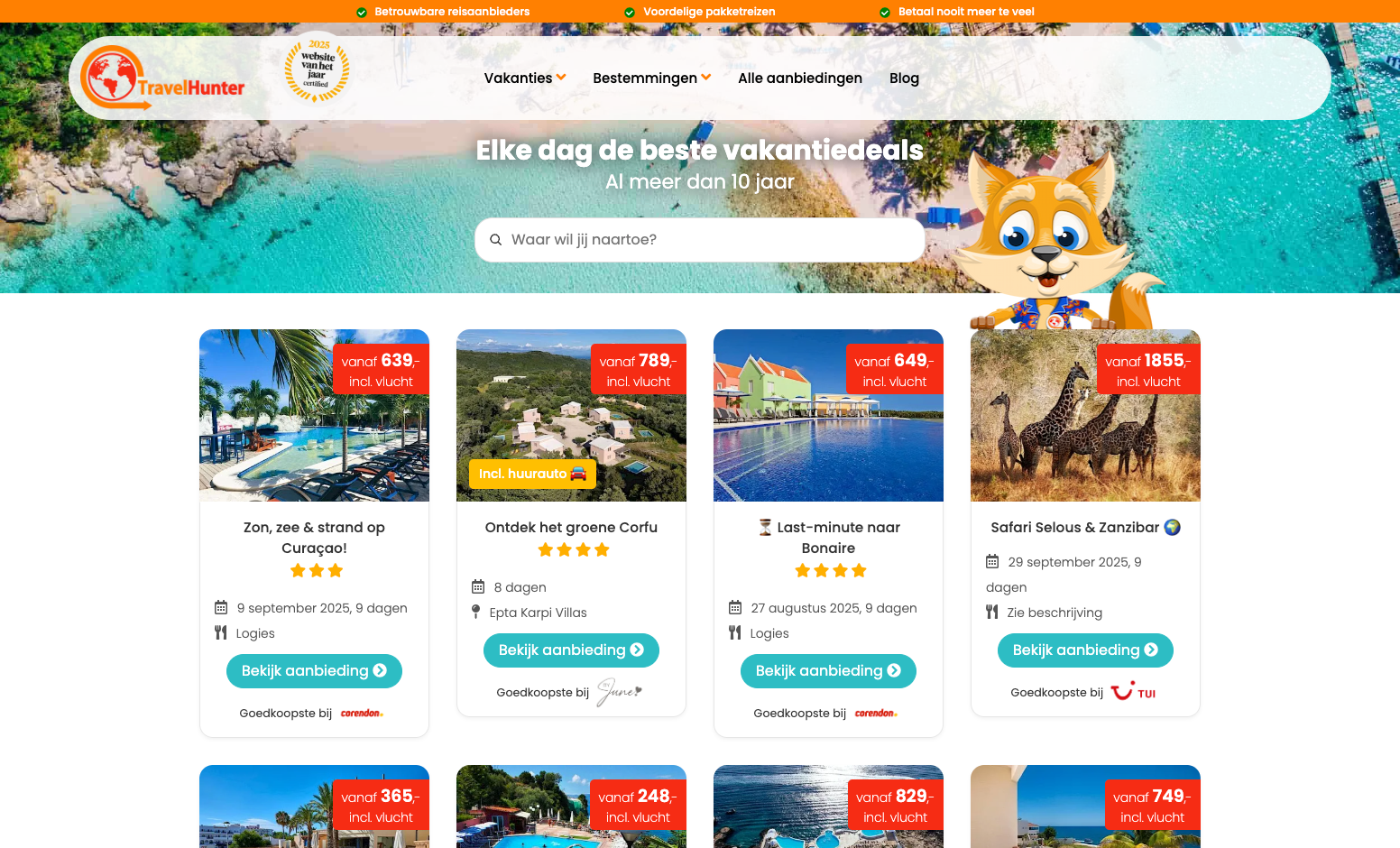Open Alle aanbiedingen menu item
Image resolution: width=1400 pixels, height=848 pixels.
(800, 78)
